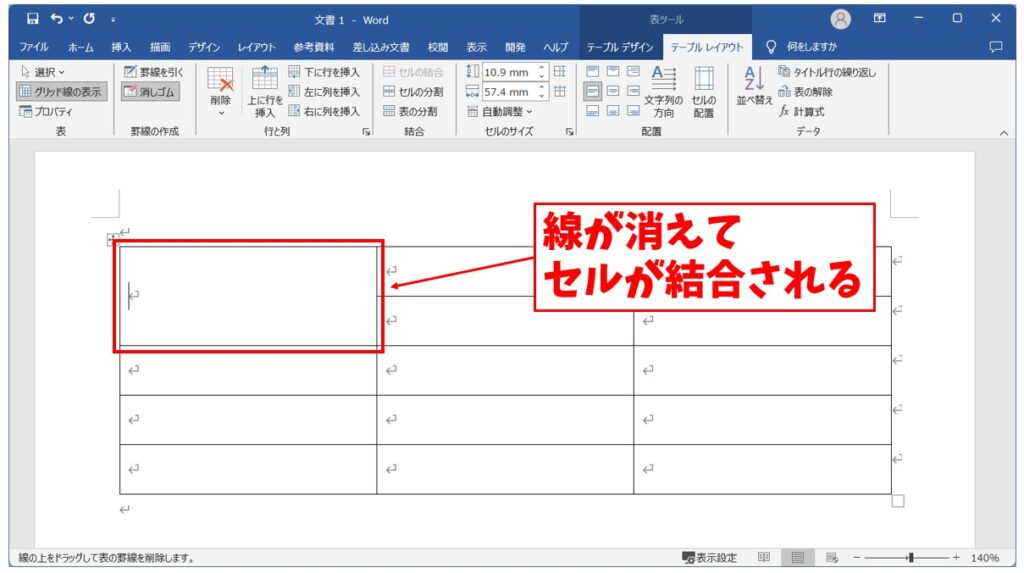Open セルの配置 cell margins
This screenshot has height=573, width=1024.
704,91
